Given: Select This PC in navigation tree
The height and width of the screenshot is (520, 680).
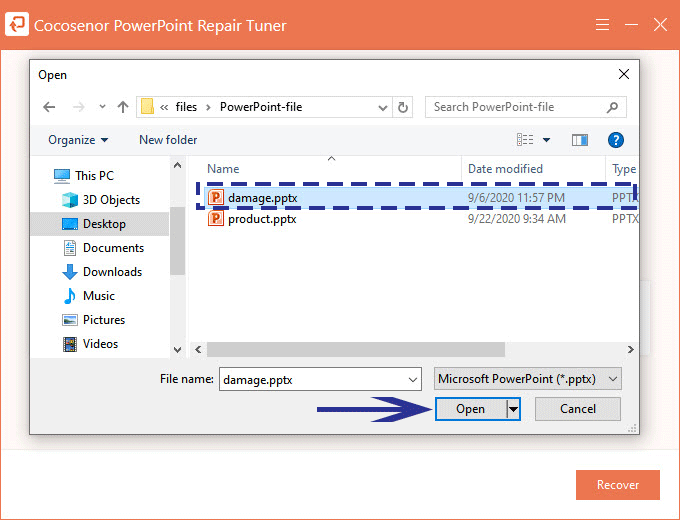Looking at the screenshot, I should click(x=94, y=176).
